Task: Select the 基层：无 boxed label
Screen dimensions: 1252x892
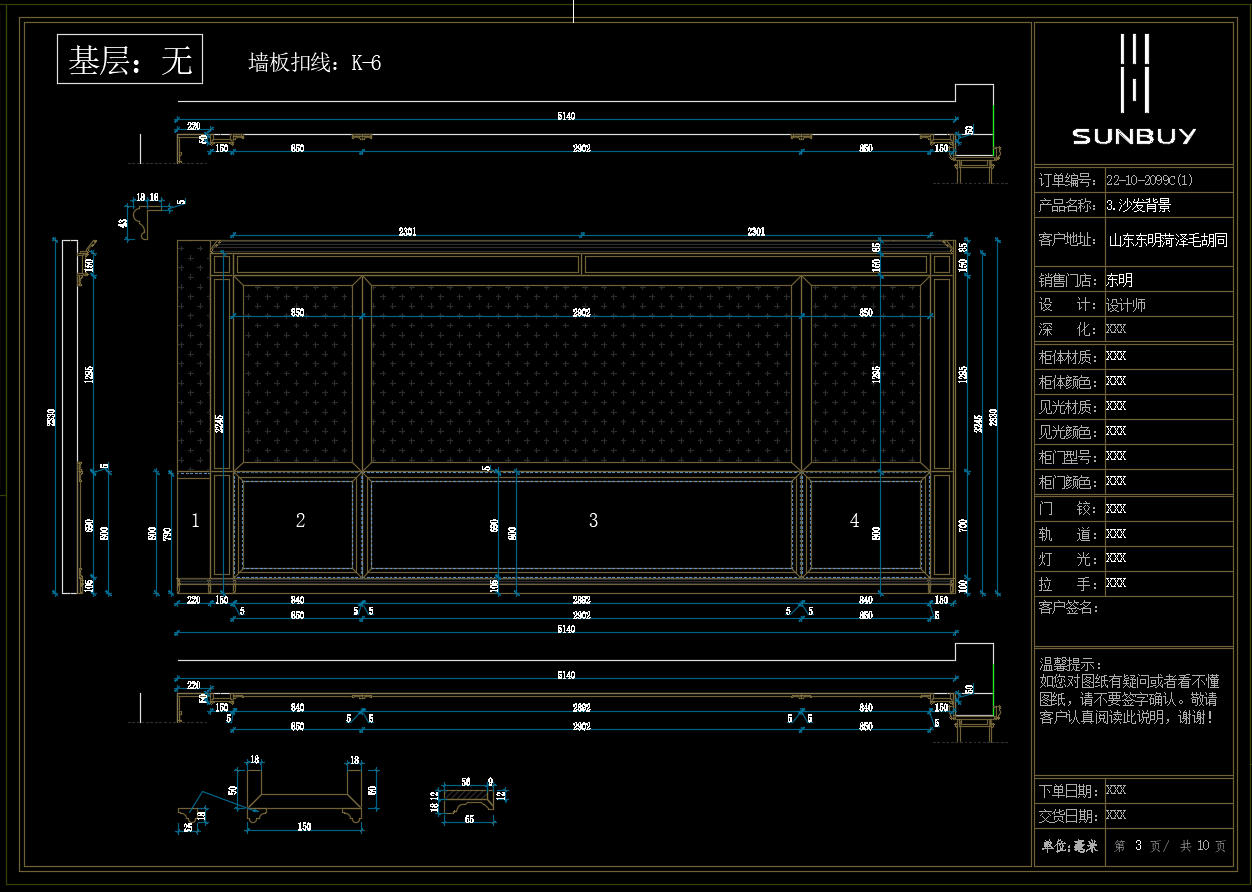Action: (130, 60)
